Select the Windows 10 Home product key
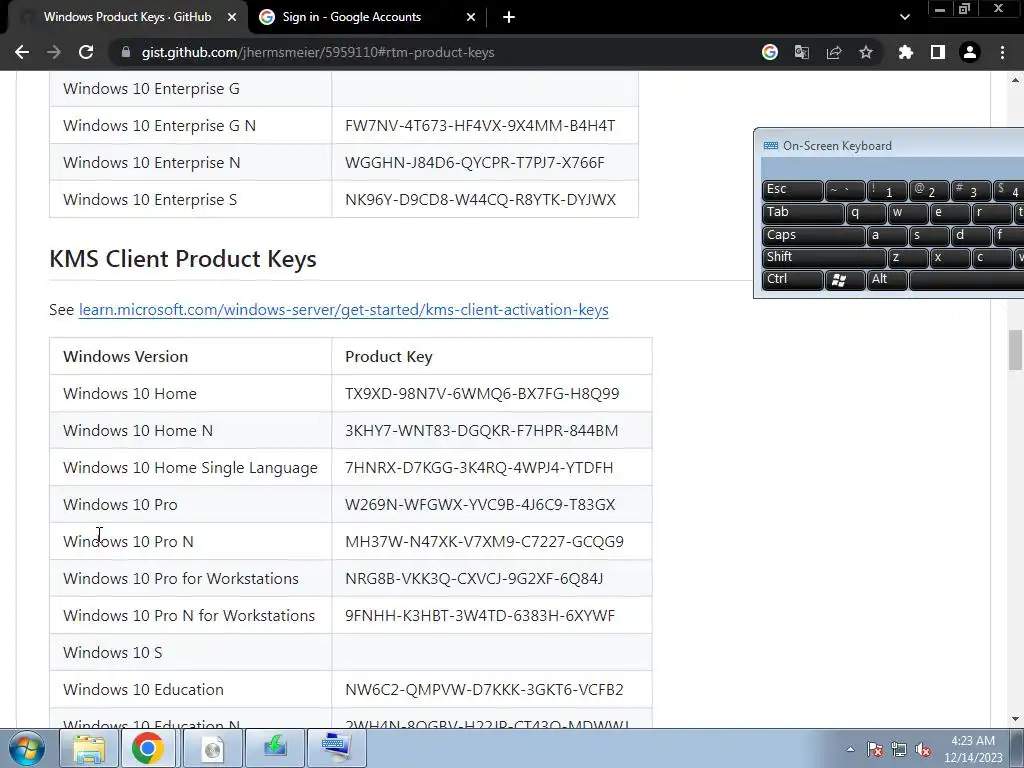This screenshot has width=1024, height=768. (x=482, y=393)
